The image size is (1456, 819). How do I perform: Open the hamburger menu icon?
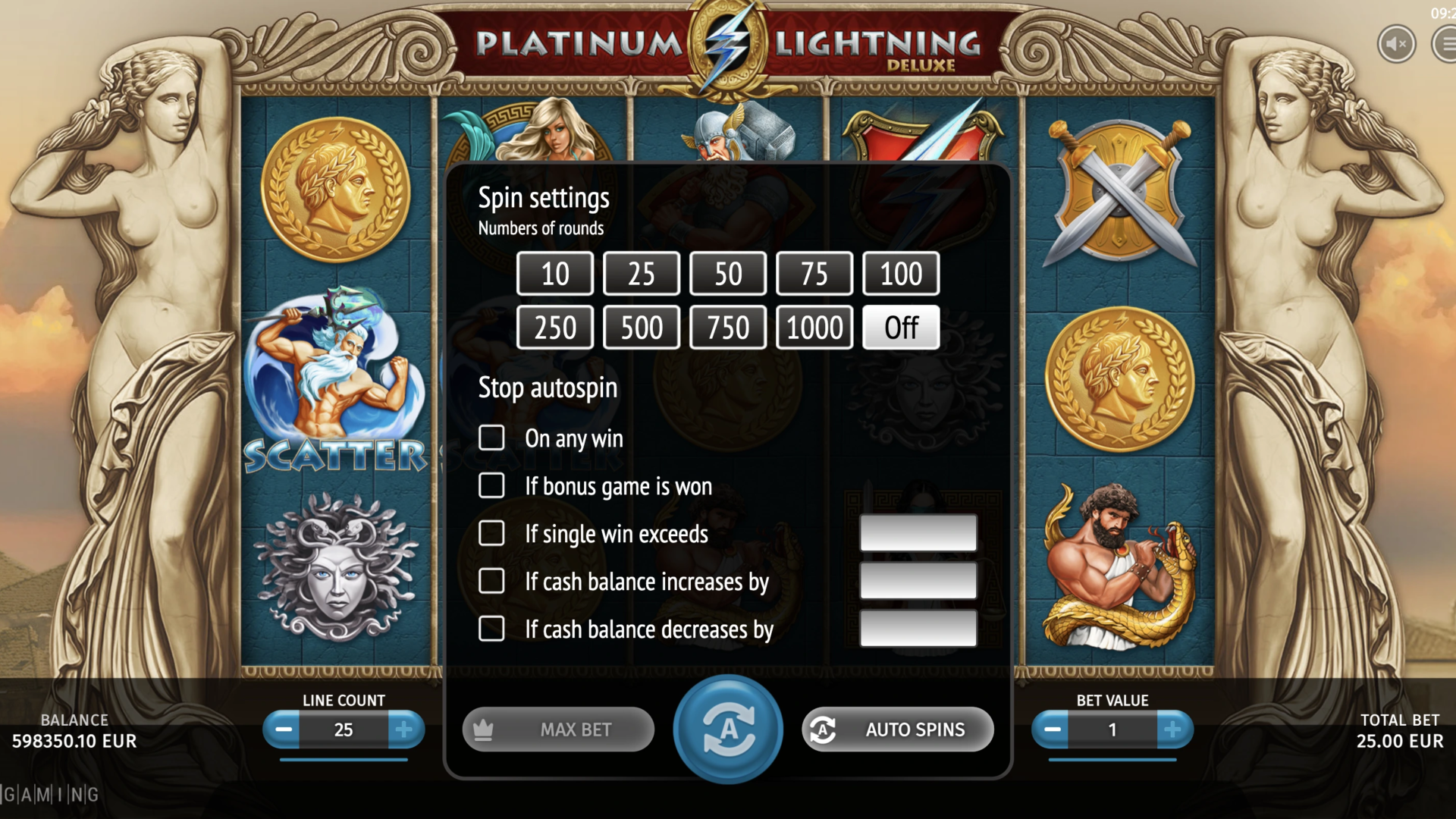coord(1444,45)
